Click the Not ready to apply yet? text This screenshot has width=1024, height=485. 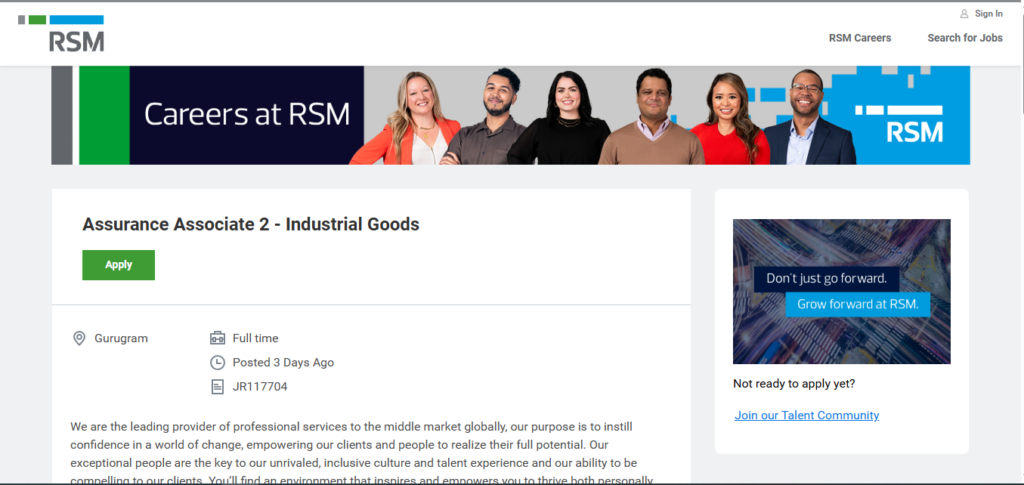(794, 384)
